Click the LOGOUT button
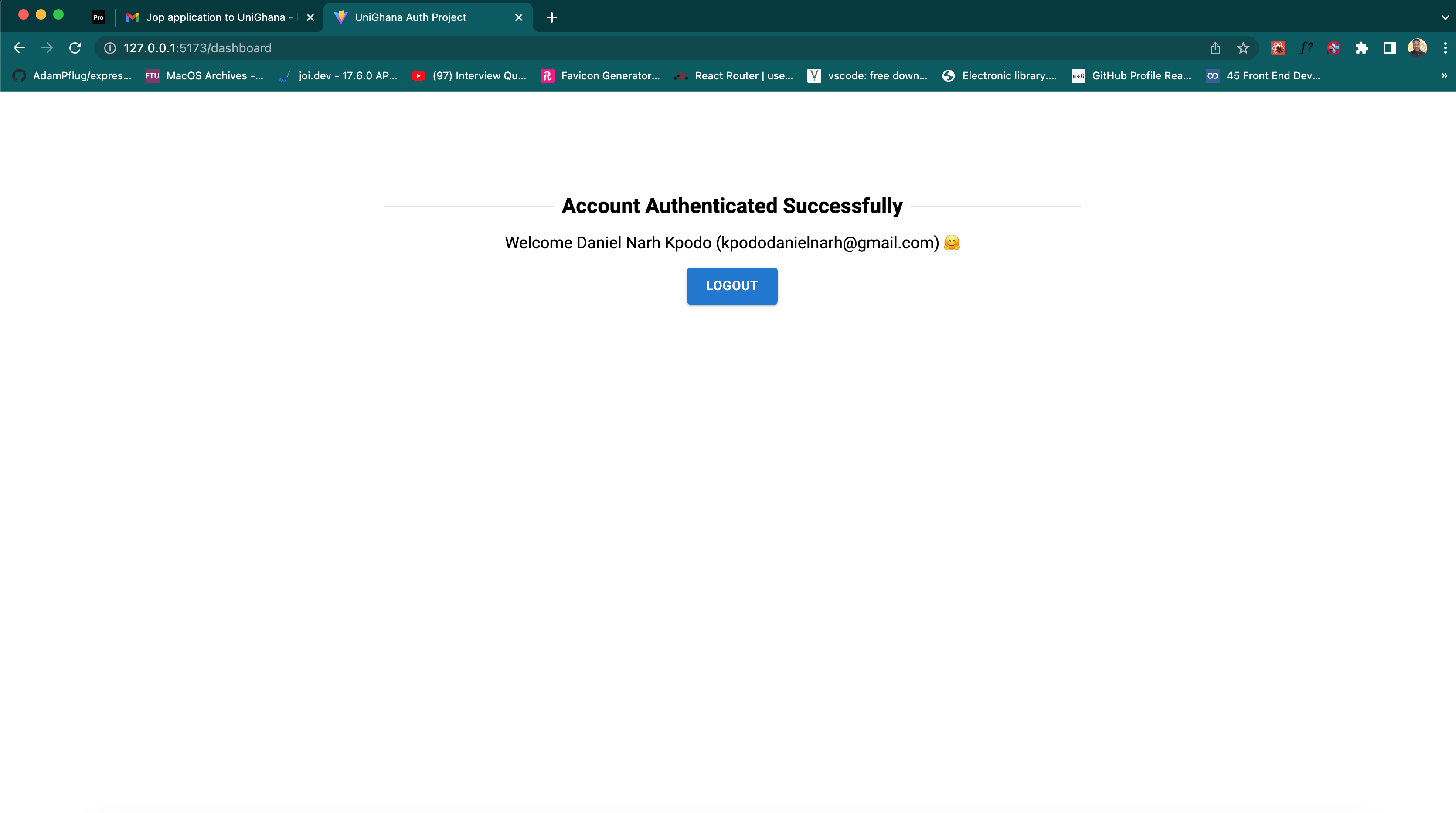Screen dimensions: 1456x813 pos(732,286)
